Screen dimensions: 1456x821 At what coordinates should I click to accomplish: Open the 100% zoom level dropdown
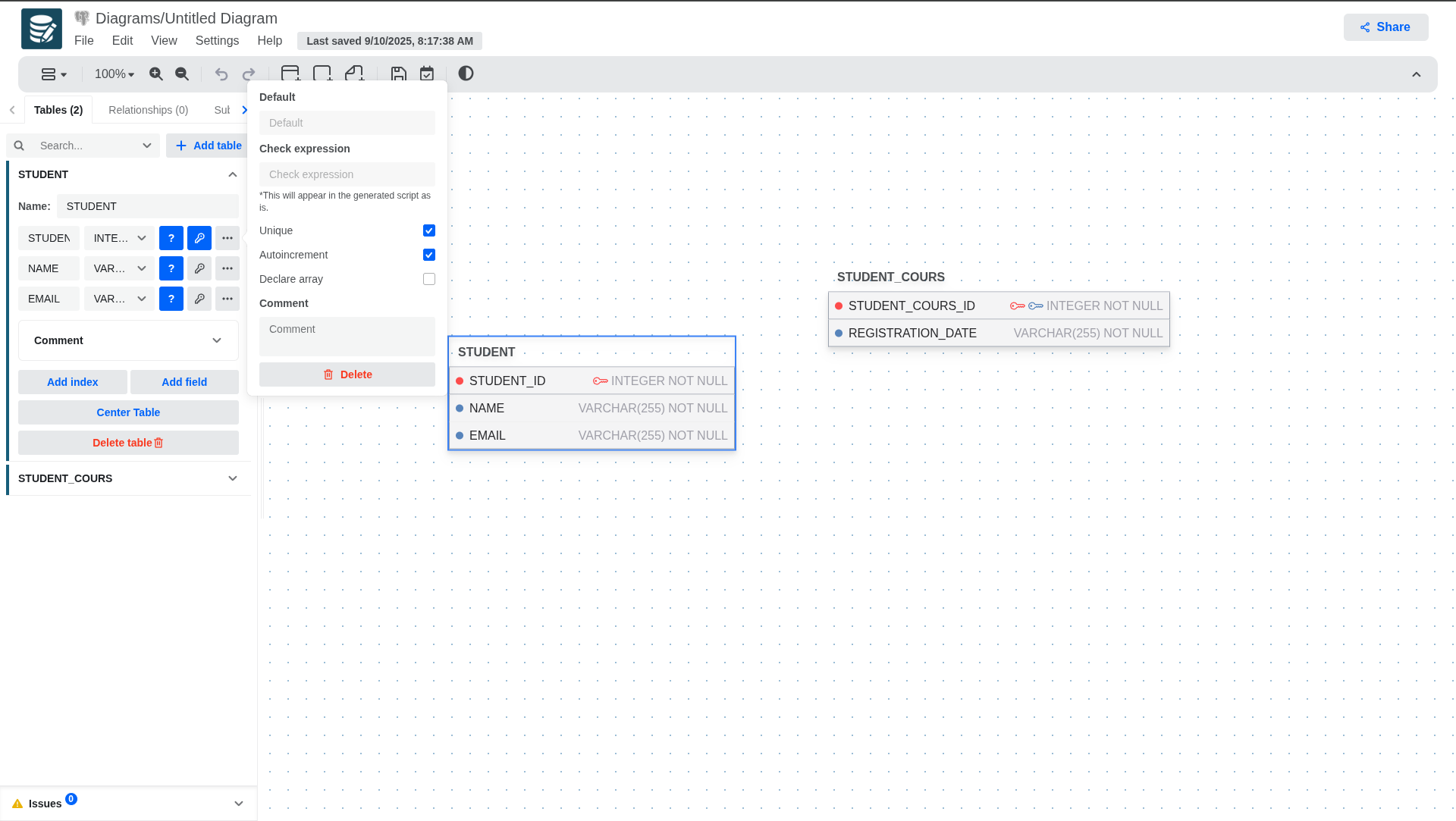pos(115,74)
